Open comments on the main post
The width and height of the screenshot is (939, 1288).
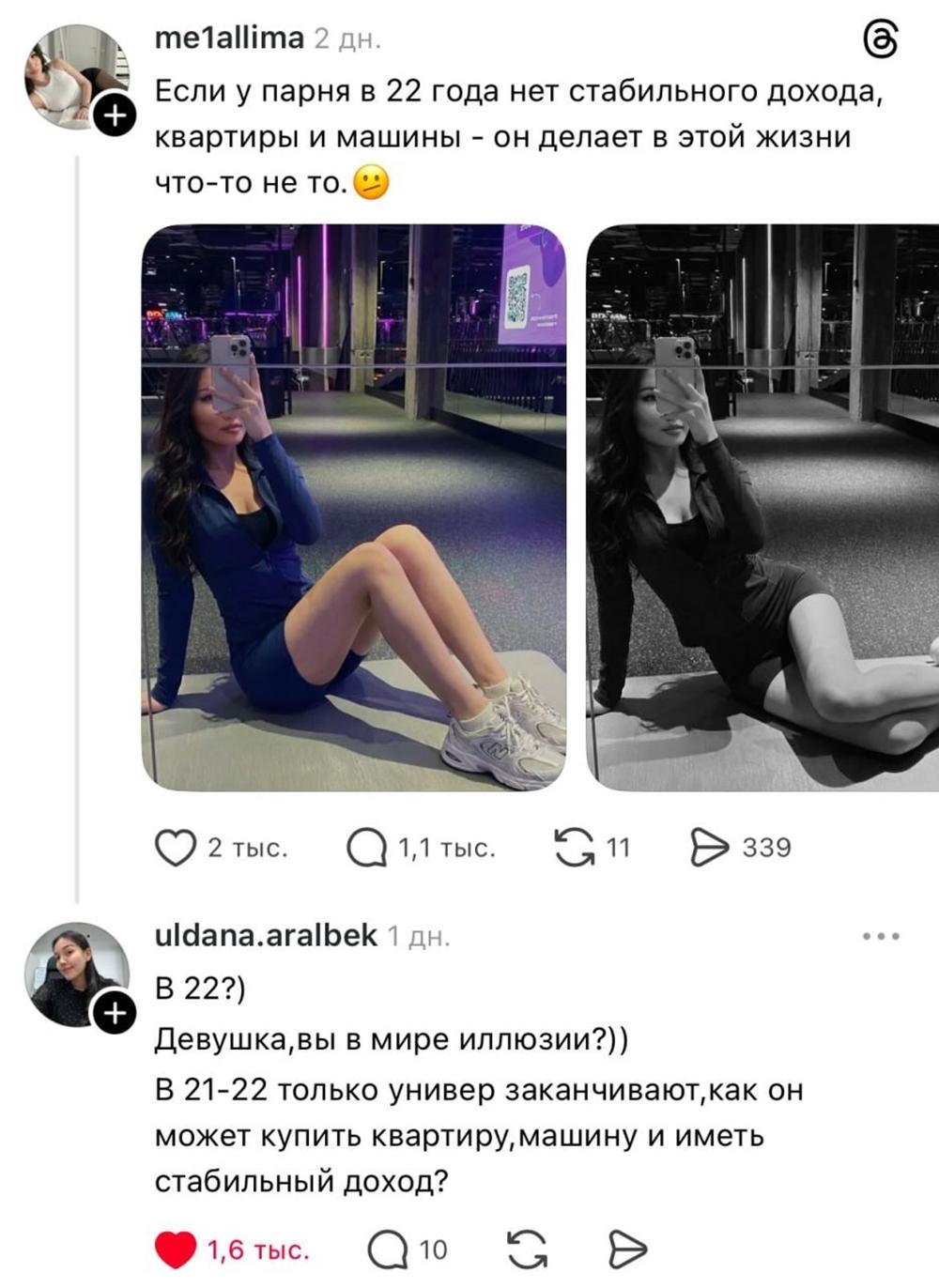click(x=367, y=848)
